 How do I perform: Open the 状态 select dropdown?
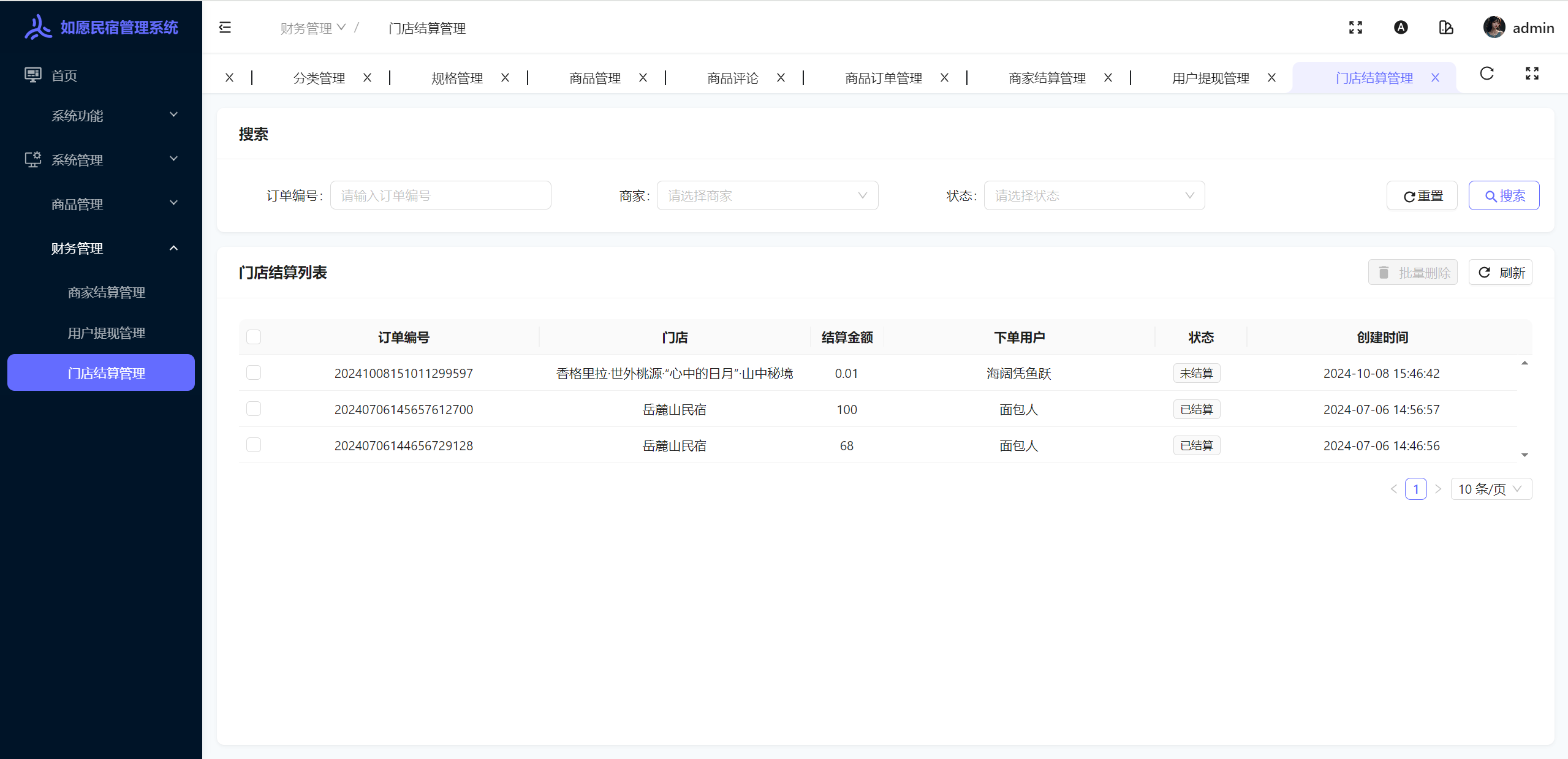[1094, 195]
